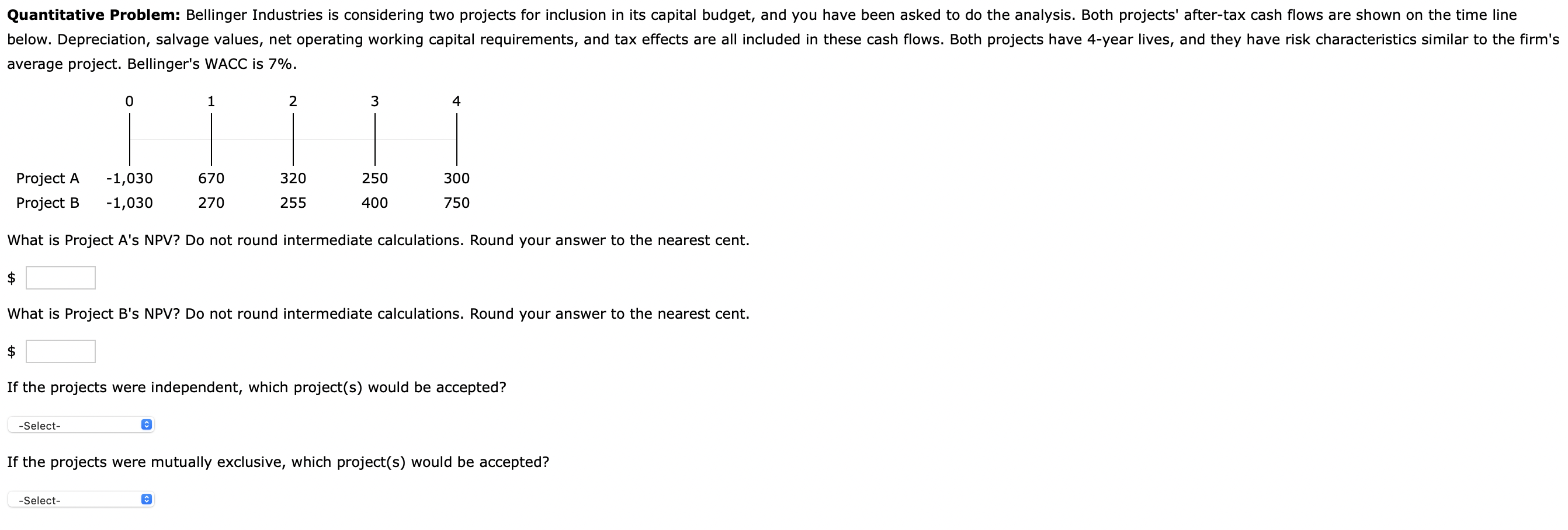Click the Project A NPV dollar input field
The height and width of the screenshot is (530, 1568).
60,277
